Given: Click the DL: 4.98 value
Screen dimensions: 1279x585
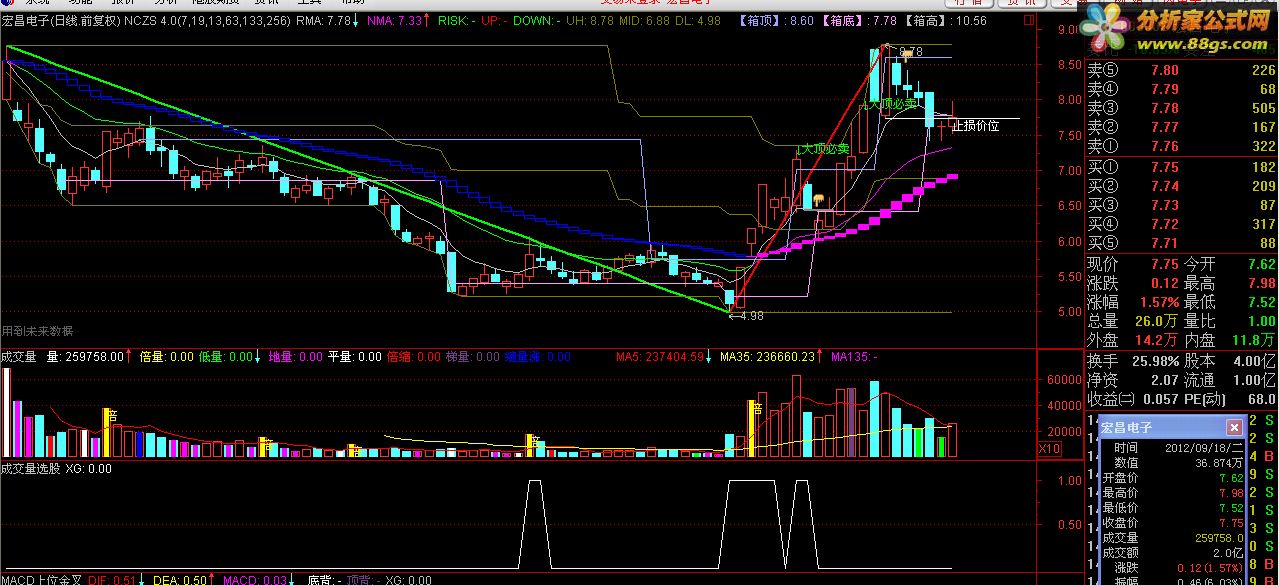Looking at the screenshot, I should point(697,20).
